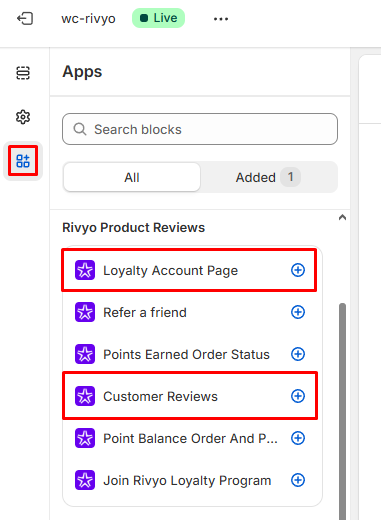Select Points Earned Order Status text
381x520 pixels.
(x=186, y=354)
